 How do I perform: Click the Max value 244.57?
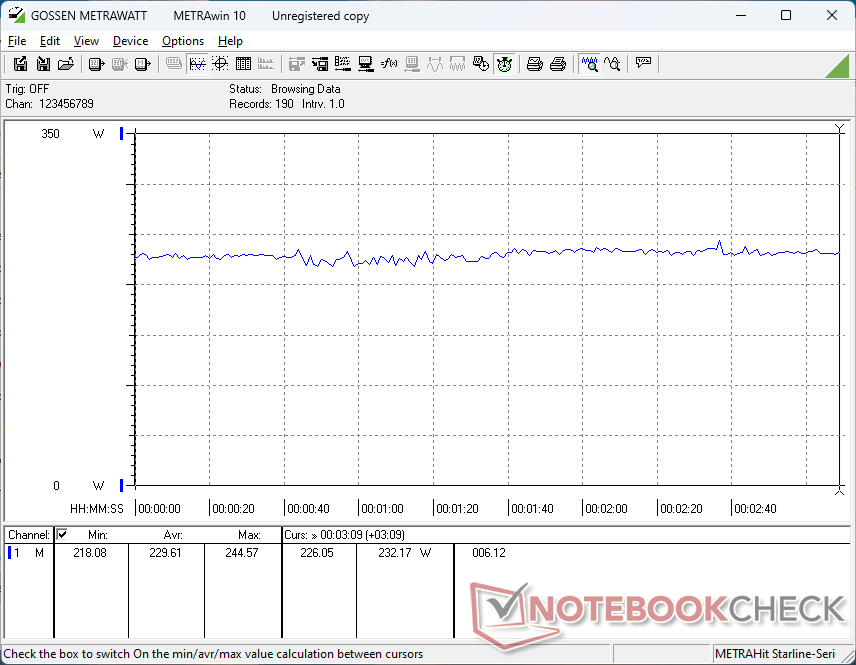242,553
